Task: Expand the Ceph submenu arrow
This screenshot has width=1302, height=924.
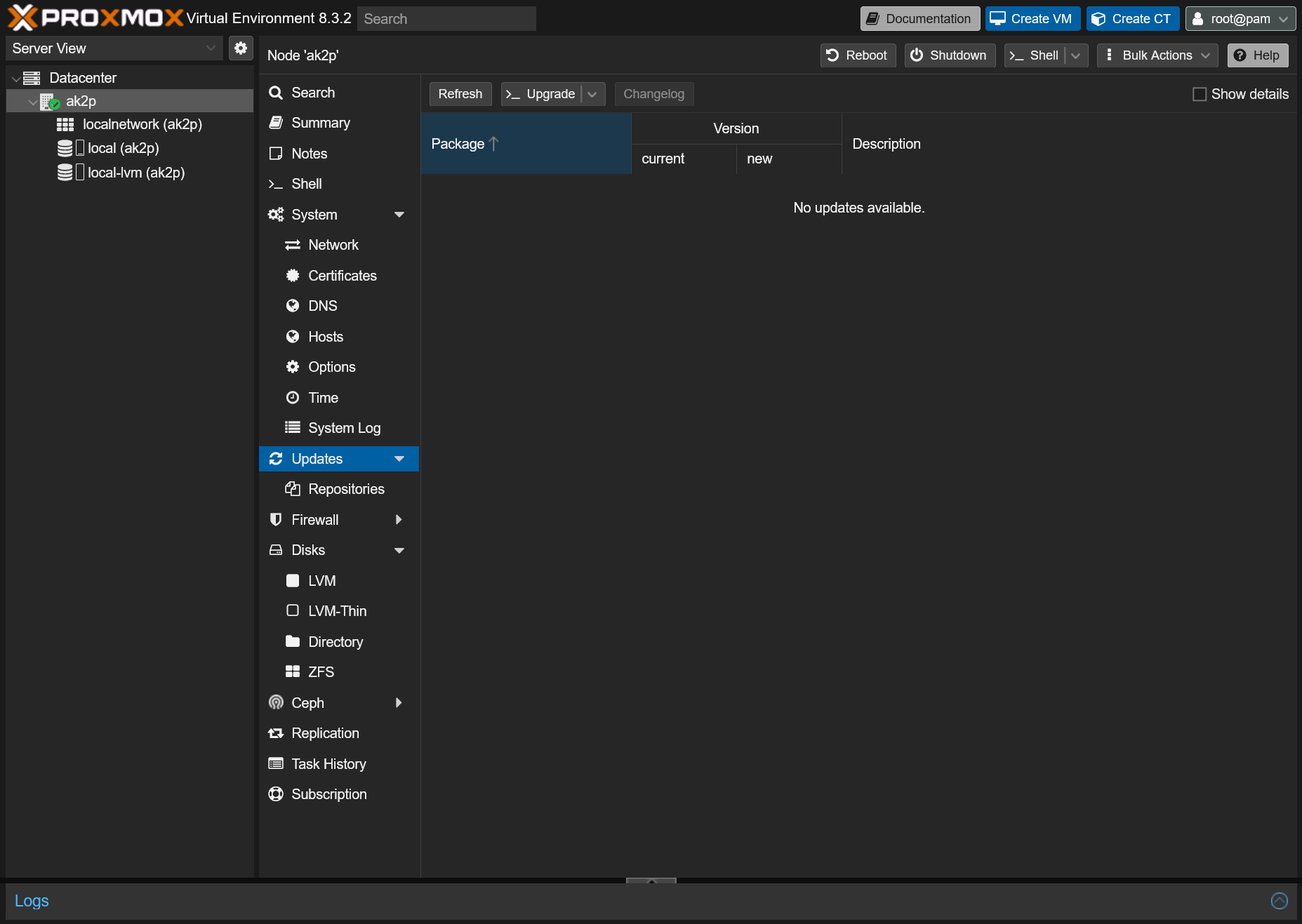Action: 399,703
